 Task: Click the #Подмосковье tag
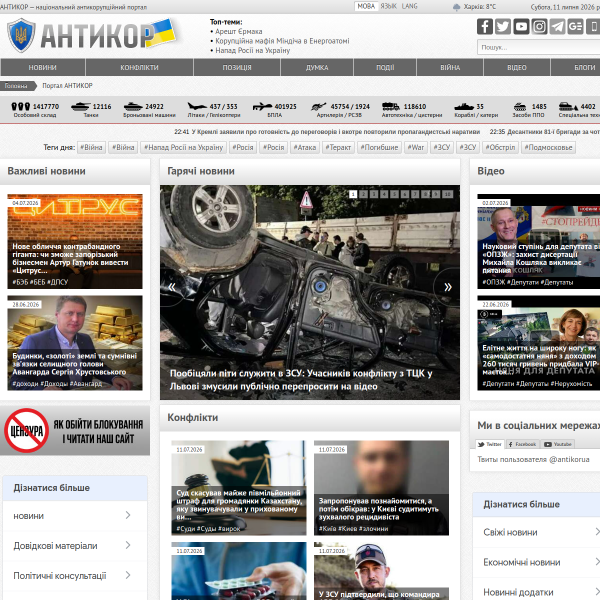pyautogui.click(x=548, y=147)
